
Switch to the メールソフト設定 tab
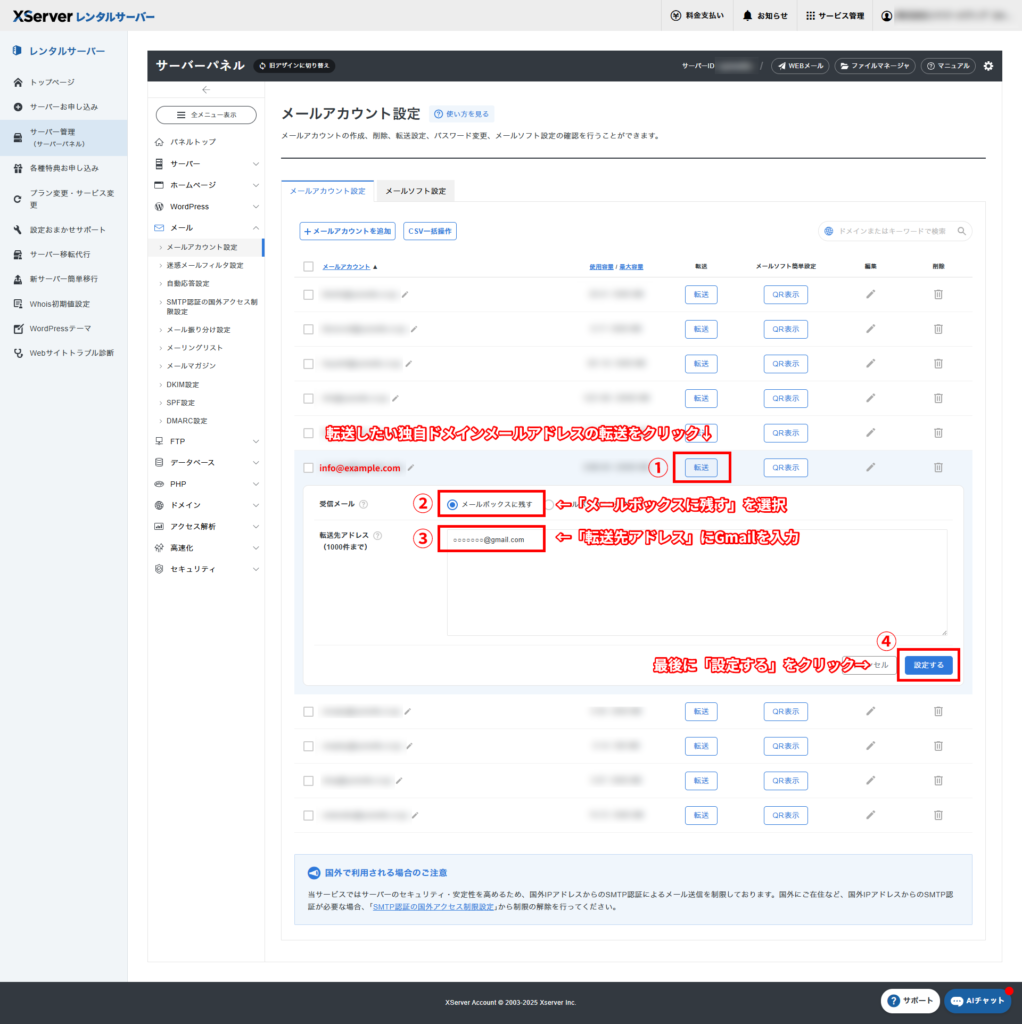coord(416,191)
